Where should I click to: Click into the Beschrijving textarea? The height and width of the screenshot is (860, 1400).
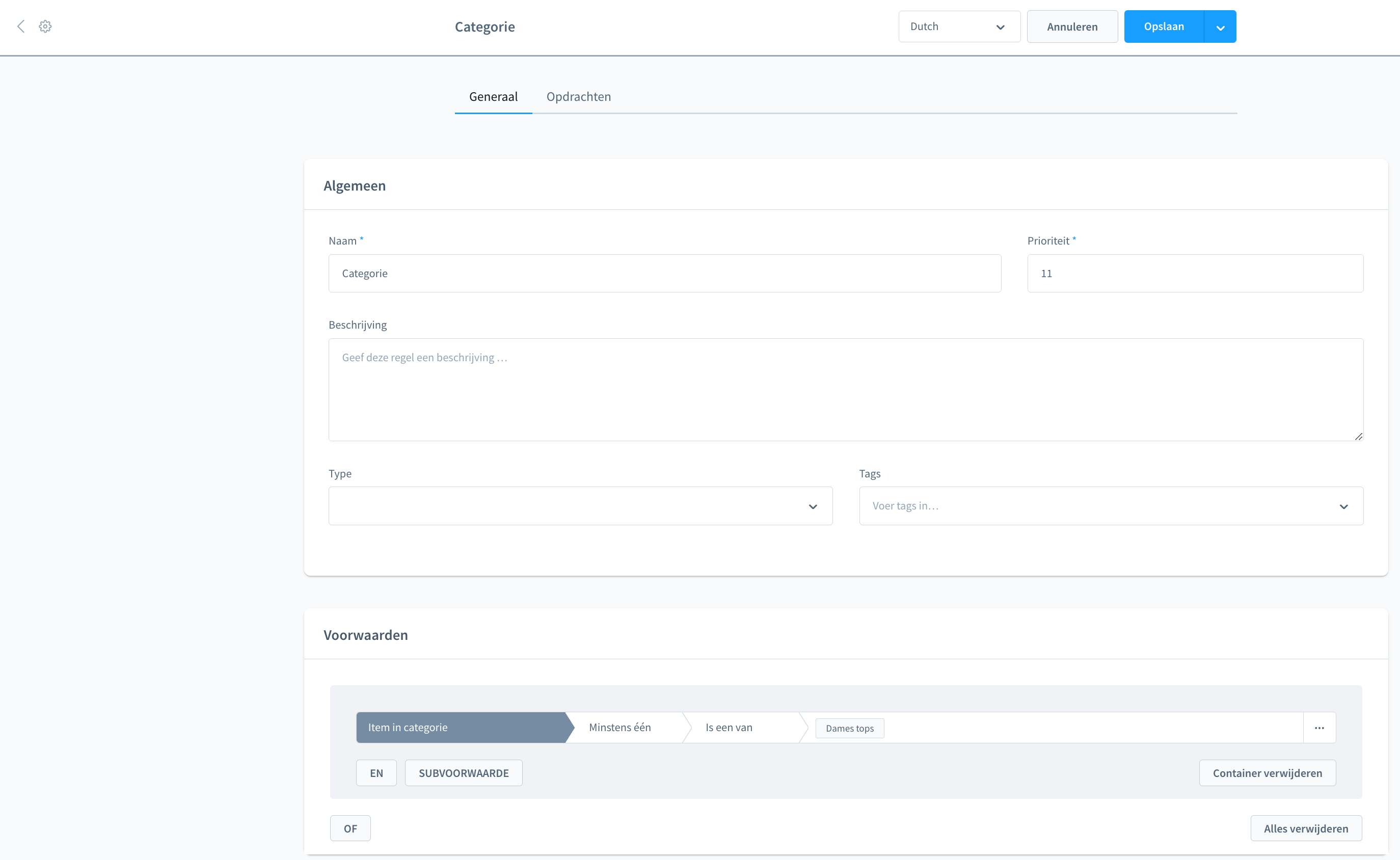pos(846,390)
